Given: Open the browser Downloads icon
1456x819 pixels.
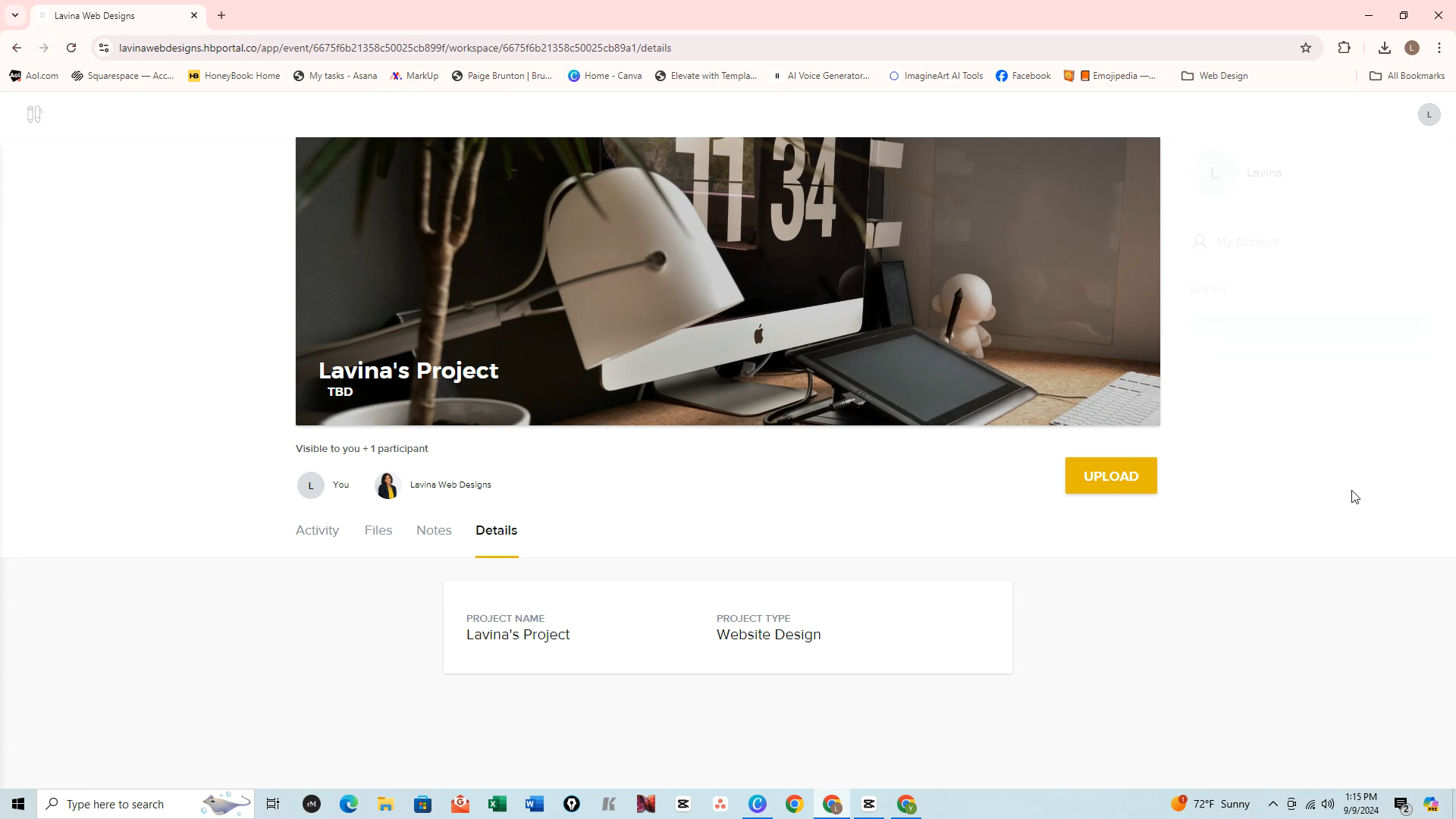Looking at the screenshot, I should [1384, 48].
